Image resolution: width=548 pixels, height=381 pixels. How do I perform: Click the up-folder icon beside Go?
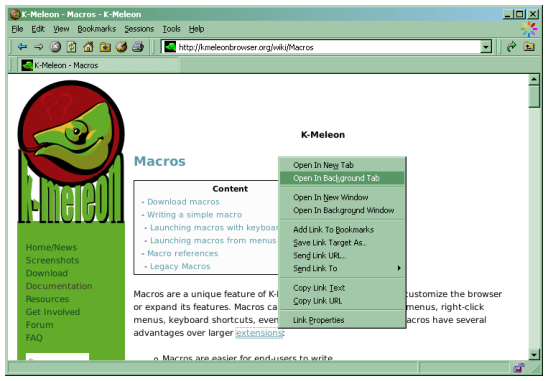tap(529, 46)
